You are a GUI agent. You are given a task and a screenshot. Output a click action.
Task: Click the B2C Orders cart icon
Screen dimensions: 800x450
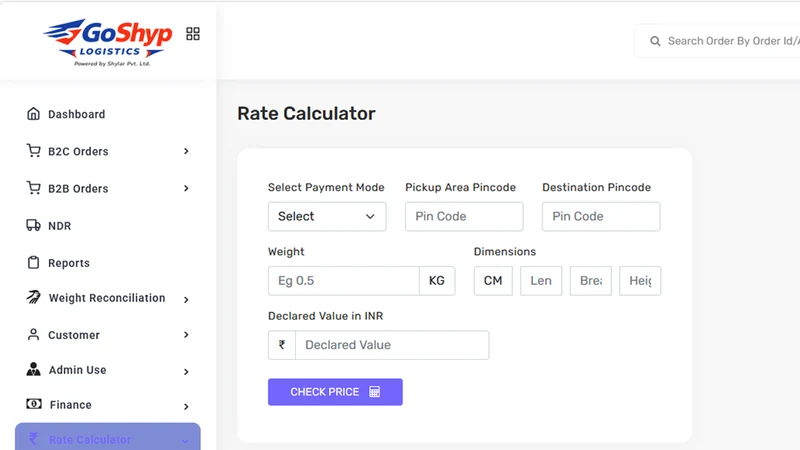click(33, 151)
